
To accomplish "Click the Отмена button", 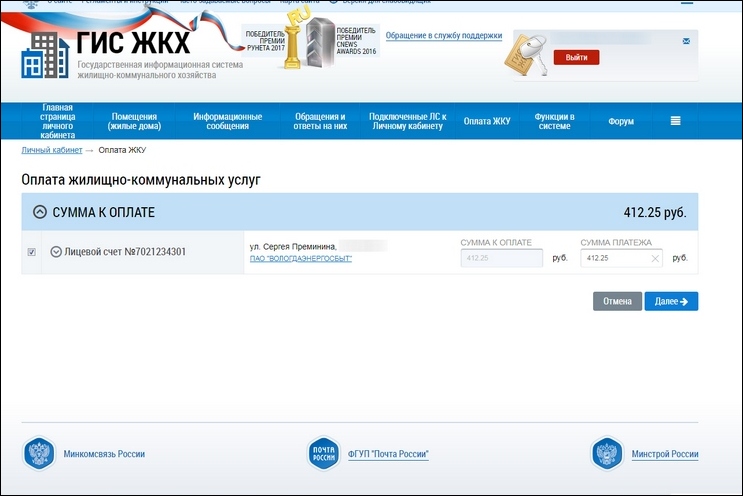I will [x=617, y=301].
